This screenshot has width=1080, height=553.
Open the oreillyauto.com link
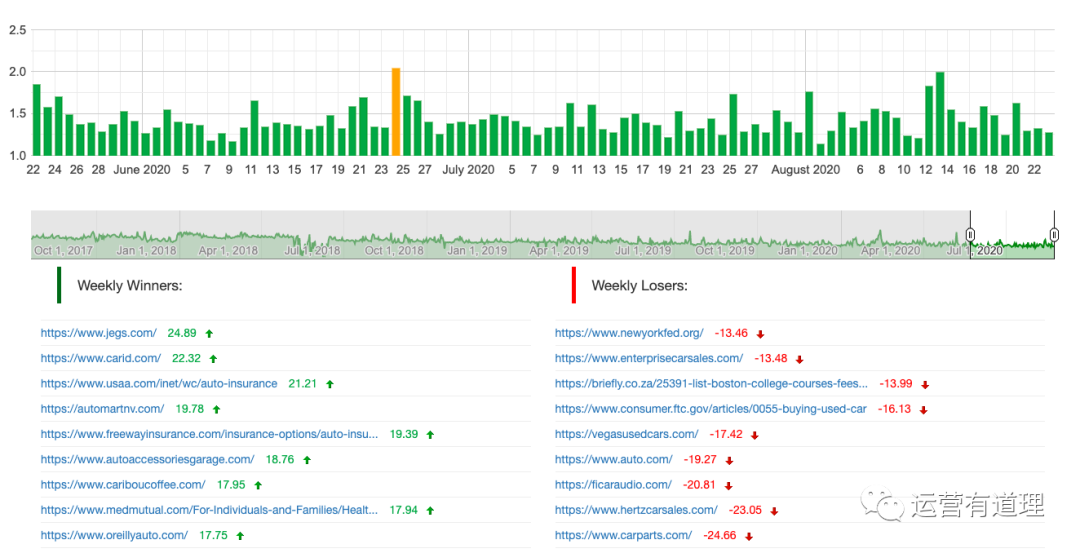[x=114, y=535]
